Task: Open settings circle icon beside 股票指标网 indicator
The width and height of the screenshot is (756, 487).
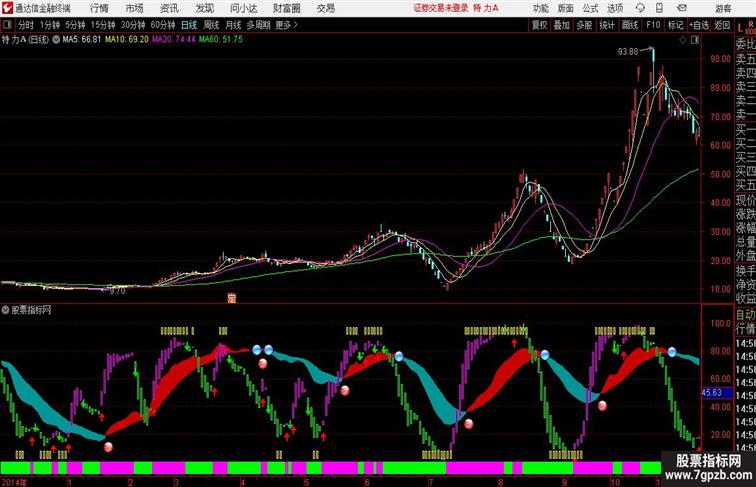Action: (5, 310)
